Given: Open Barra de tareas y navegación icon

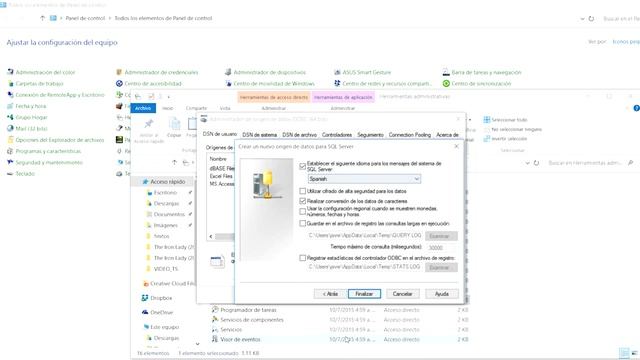Looking at the screenshot, I should click(446, 72).
